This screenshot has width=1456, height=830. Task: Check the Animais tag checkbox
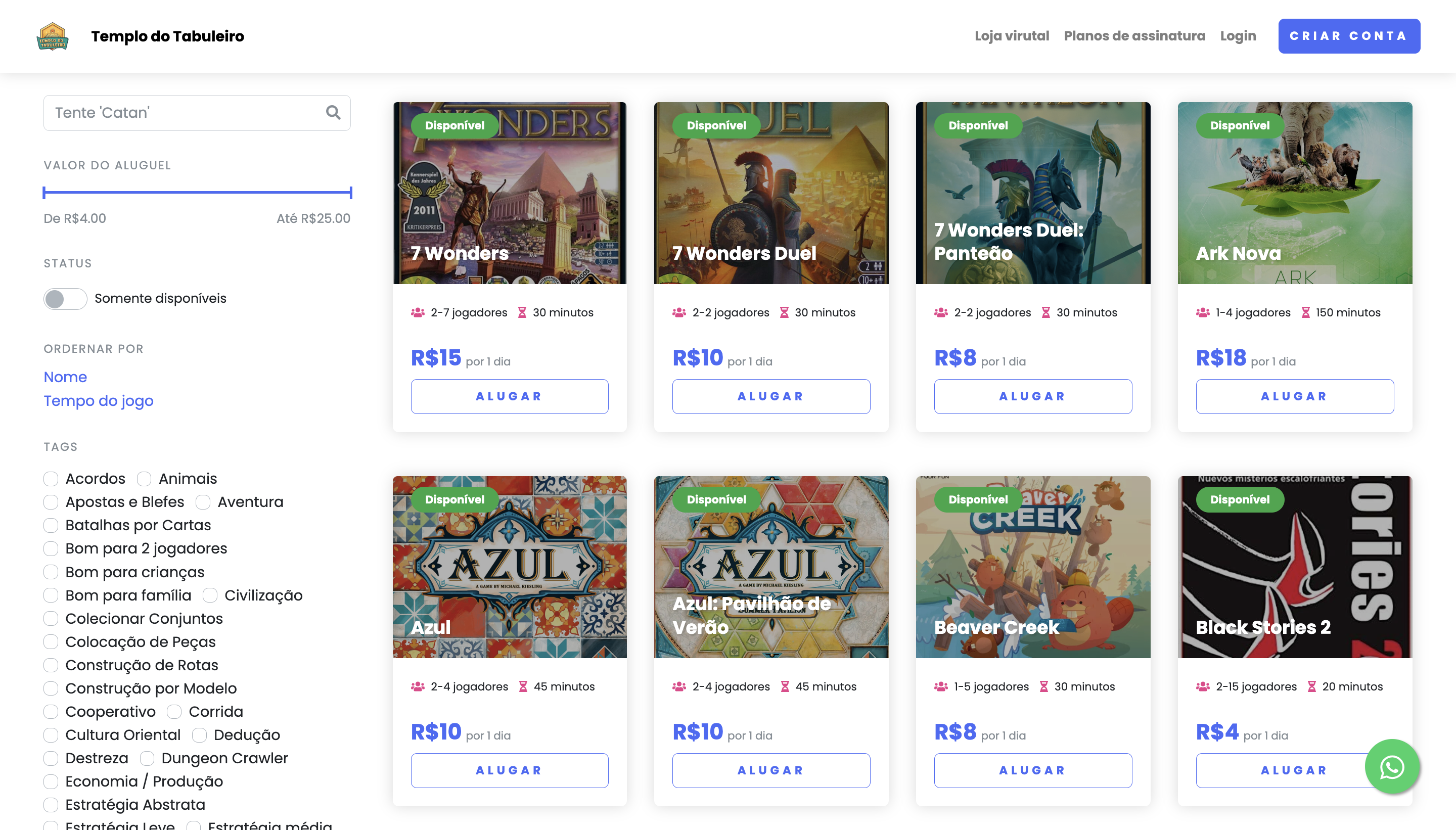point(144,478)
